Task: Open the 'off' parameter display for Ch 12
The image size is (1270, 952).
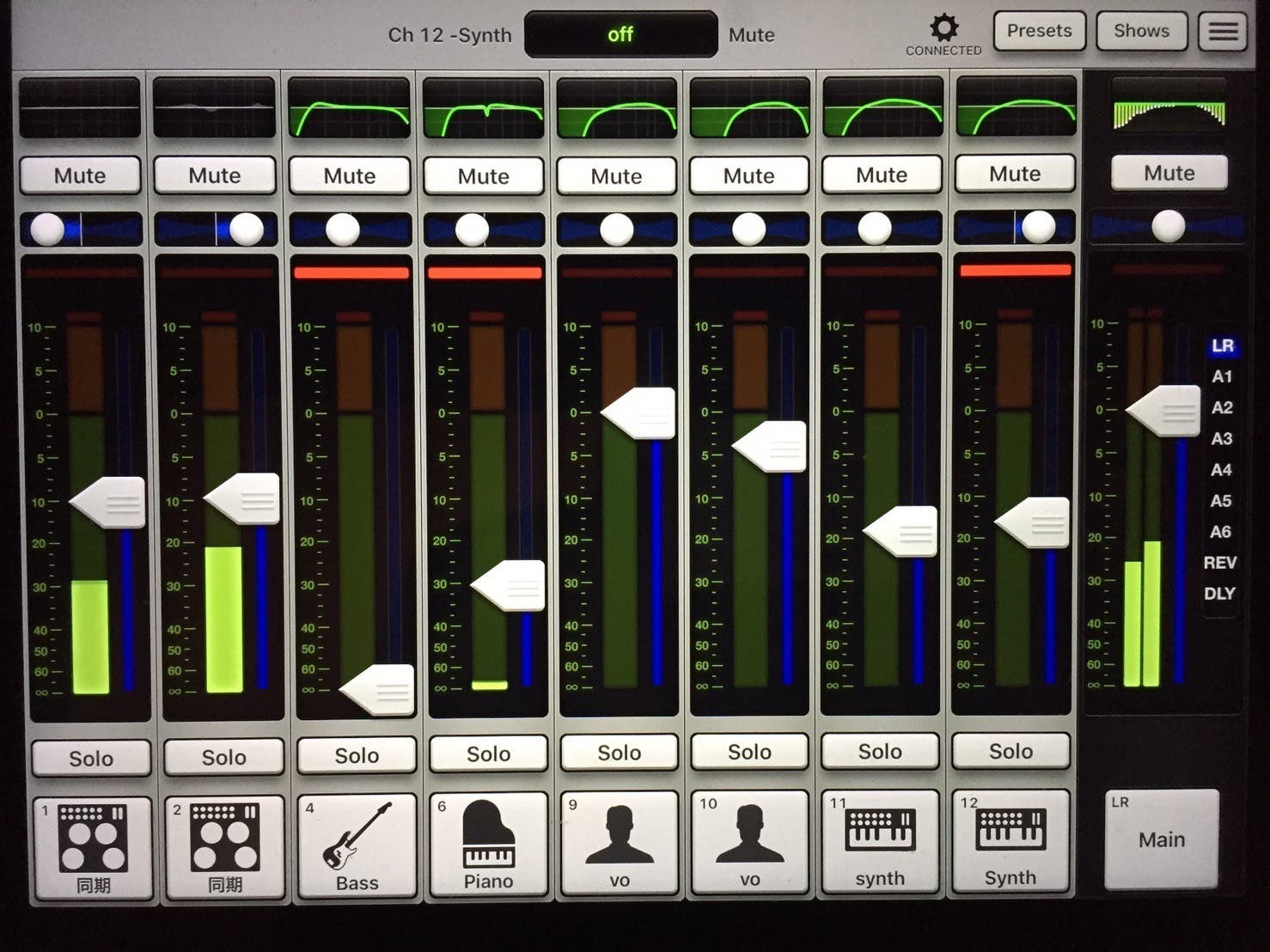Action: [x=620, y=34]
